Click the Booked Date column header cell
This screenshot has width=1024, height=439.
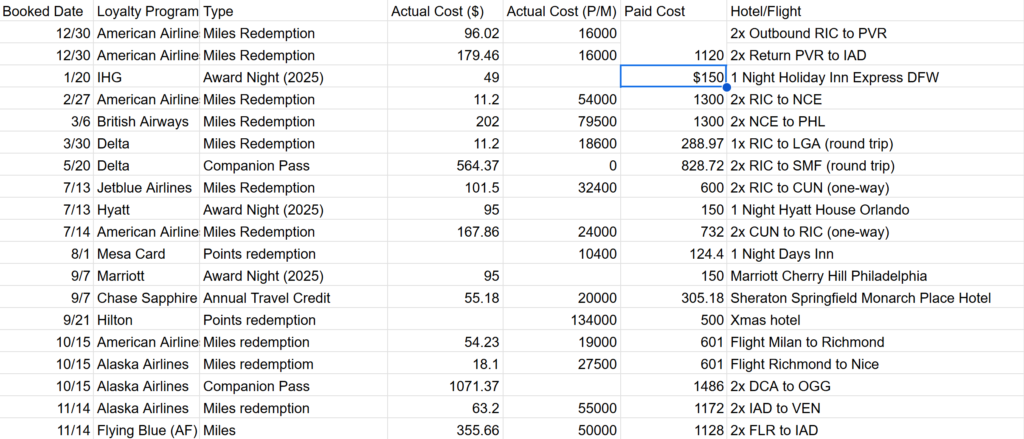(45, 11)
